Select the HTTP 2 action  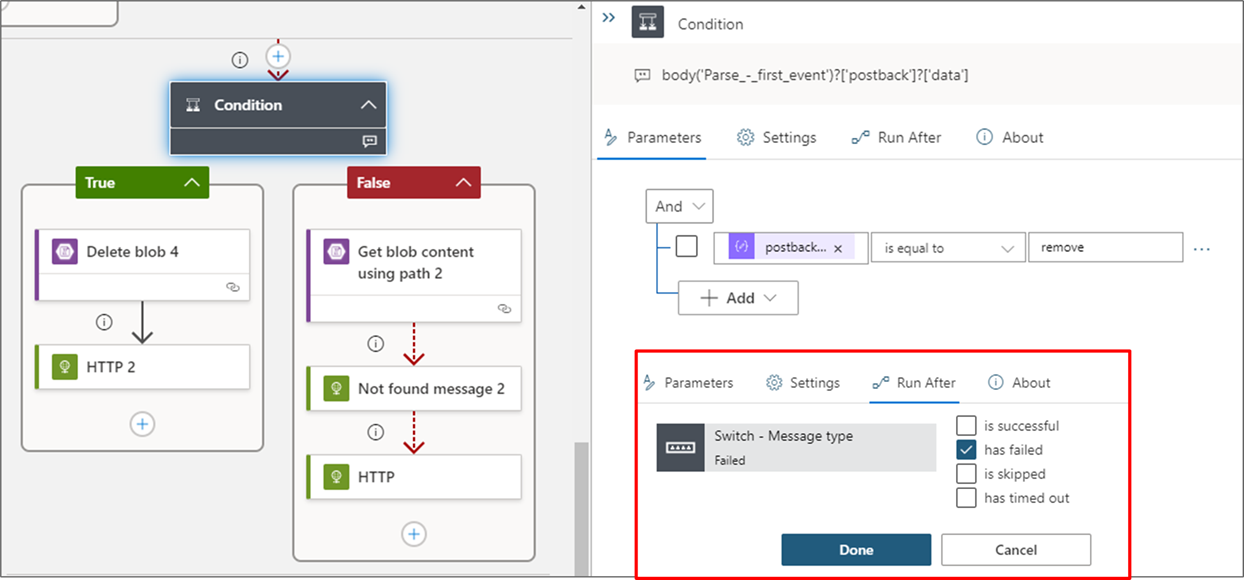pyautogui.click(x=142, y=367)
